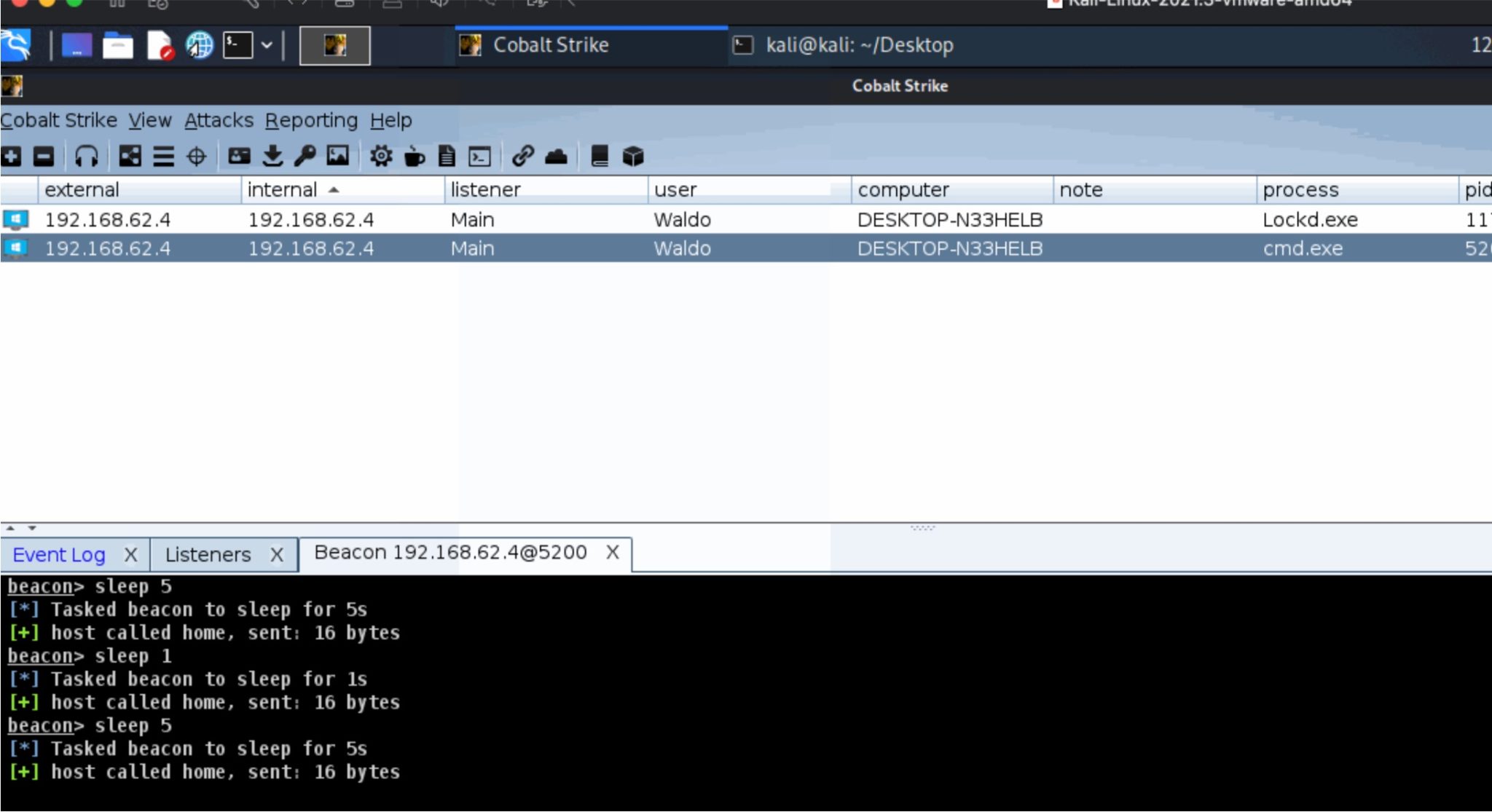Click the Kali dragon applications menu icon
The height and width of the screenshot is (812, 1492).
(16, 45)
